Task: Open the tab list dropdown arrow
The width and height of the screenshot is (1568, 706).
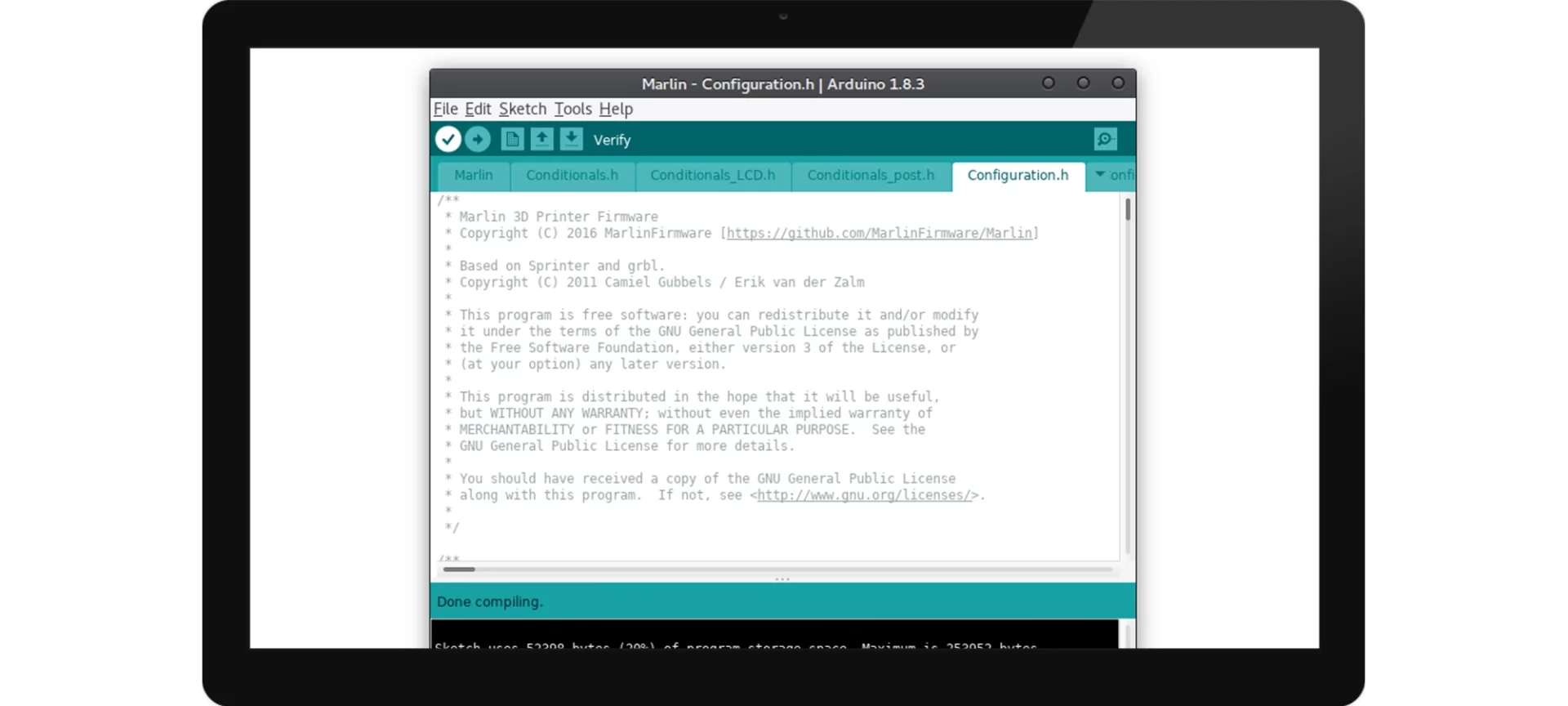Action: [x=1100, y=174]
